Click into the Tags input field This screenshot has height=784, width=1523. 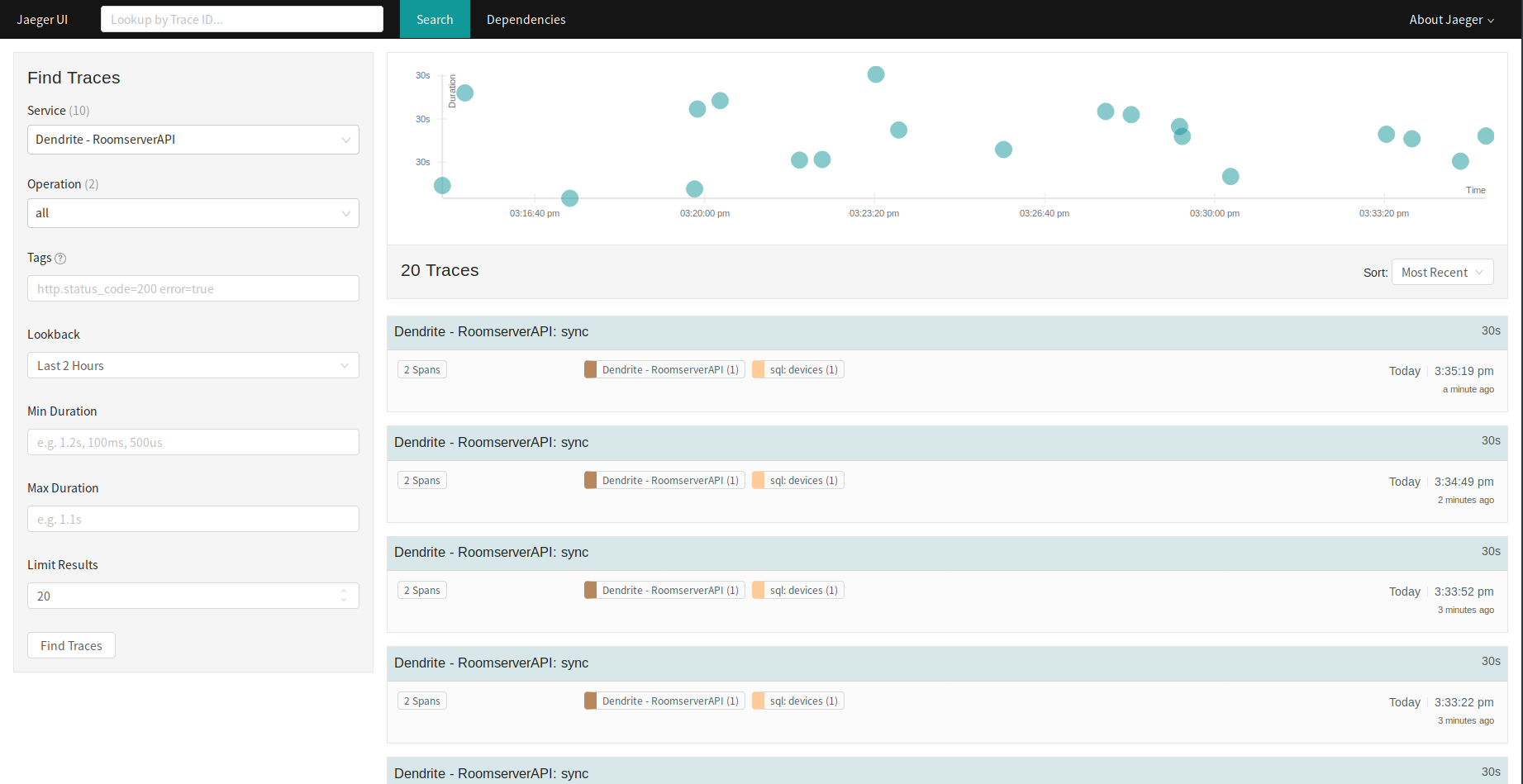point(193,289)
